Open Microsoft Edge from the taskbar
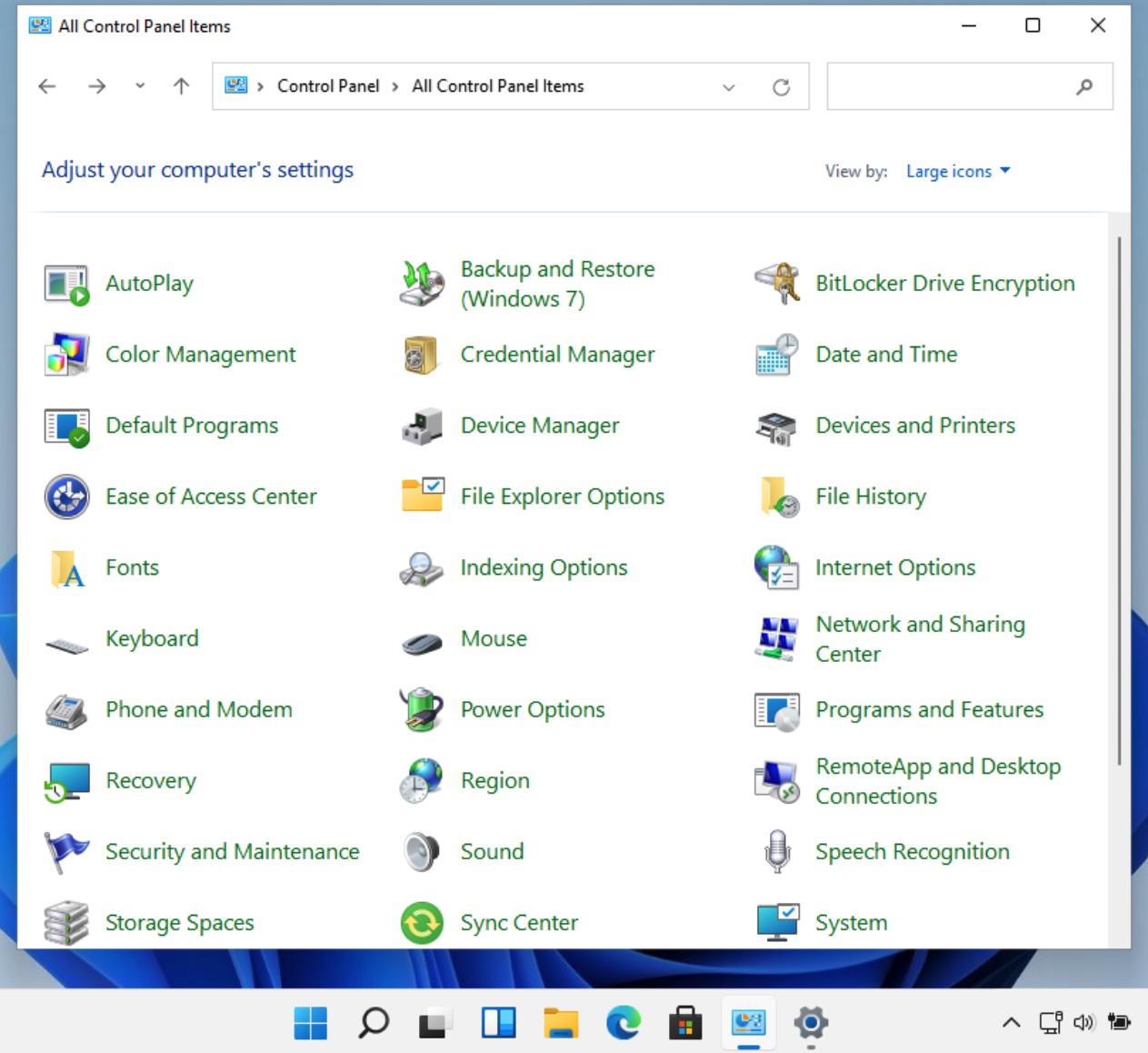The width and height of the screenshot is (1148, 1053). (624, 1023)
